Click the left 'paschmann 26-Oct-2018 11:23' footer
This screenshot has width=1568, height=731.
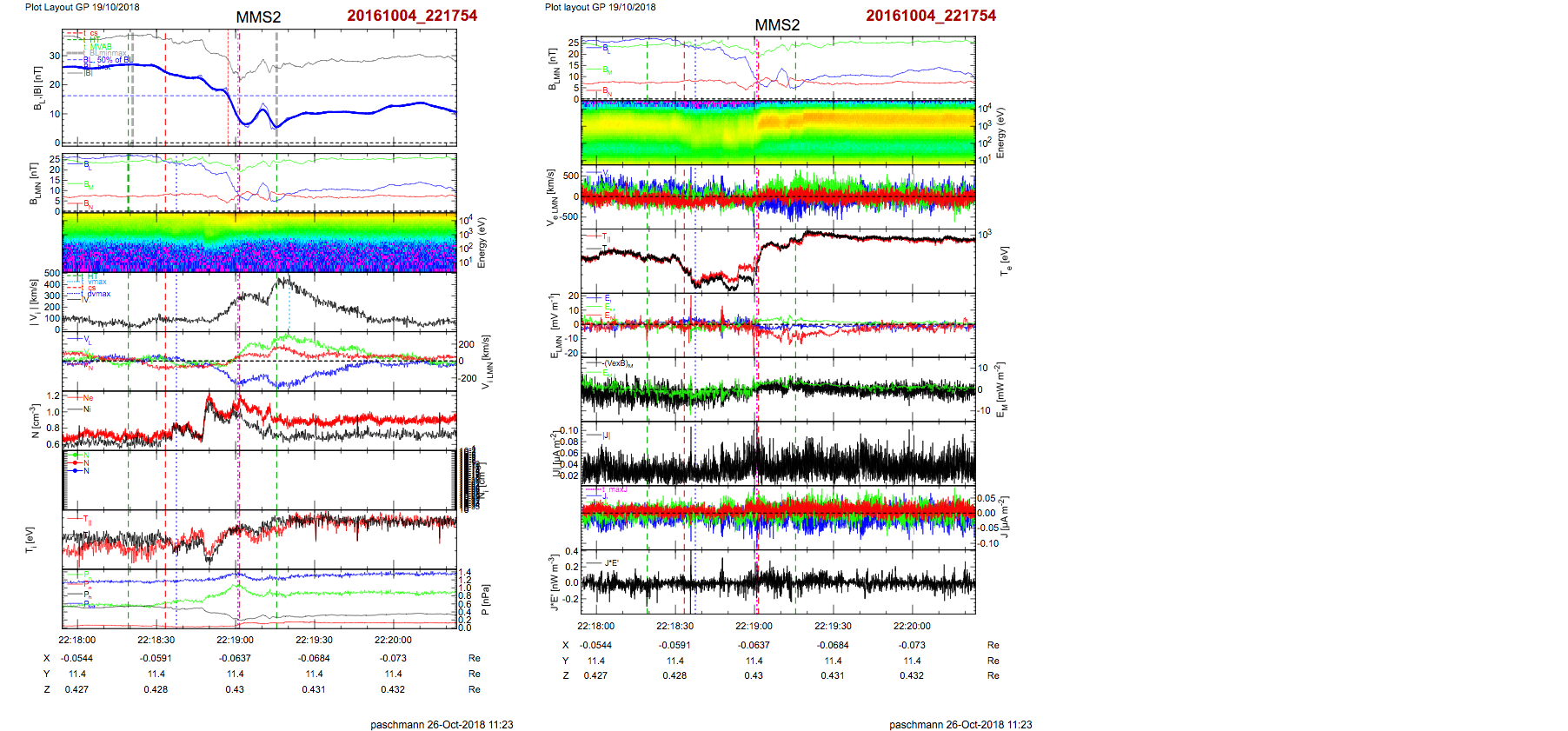coord(442,724)
